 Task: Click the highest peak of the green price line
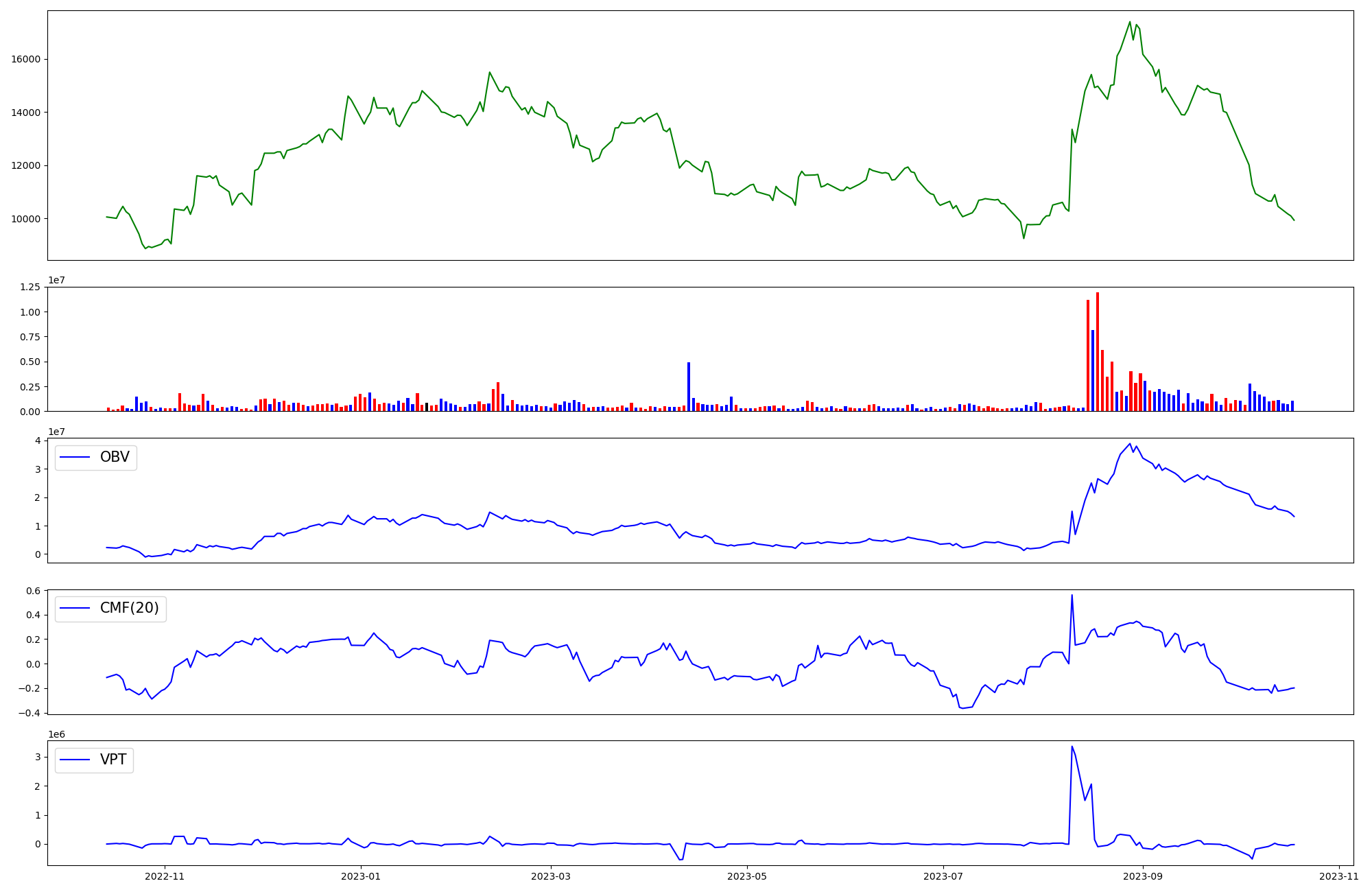(x=1130, y=22)
